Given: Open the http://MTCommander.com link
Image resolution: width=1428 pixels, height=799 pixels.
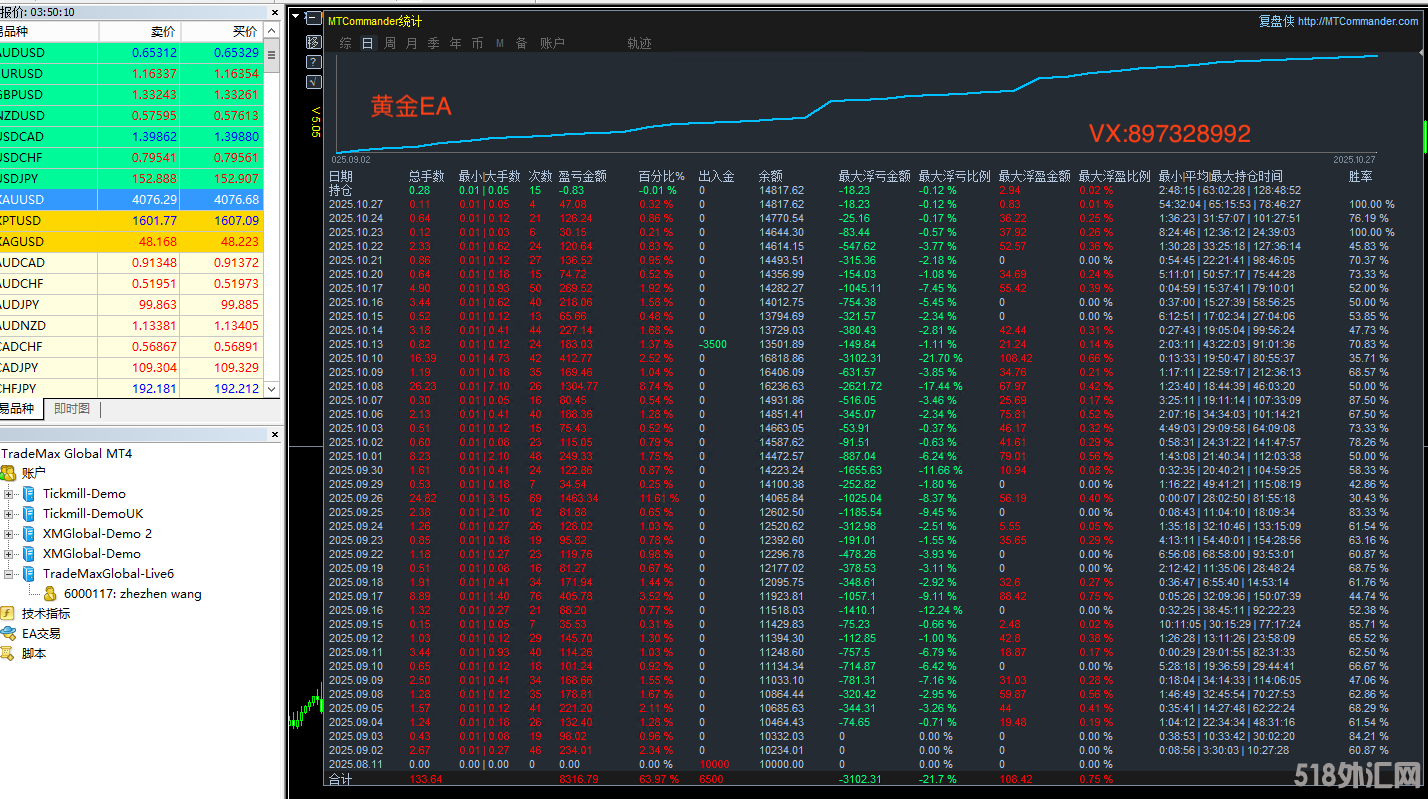Looking at the screenshot, I should (1357, 21).
